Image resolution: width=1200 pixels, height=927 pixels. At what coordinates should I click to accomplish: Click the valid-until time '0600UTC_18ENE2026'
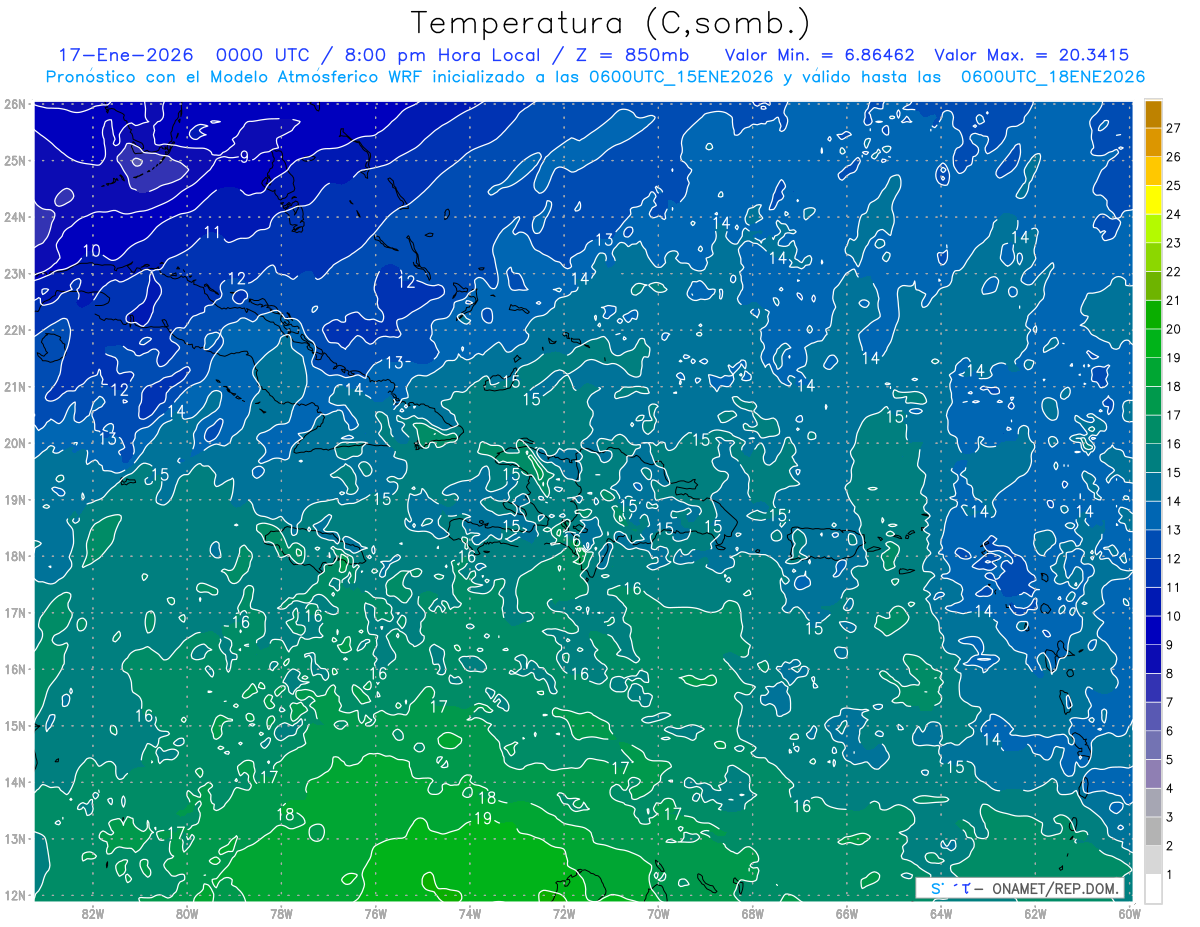(1053, 77)
